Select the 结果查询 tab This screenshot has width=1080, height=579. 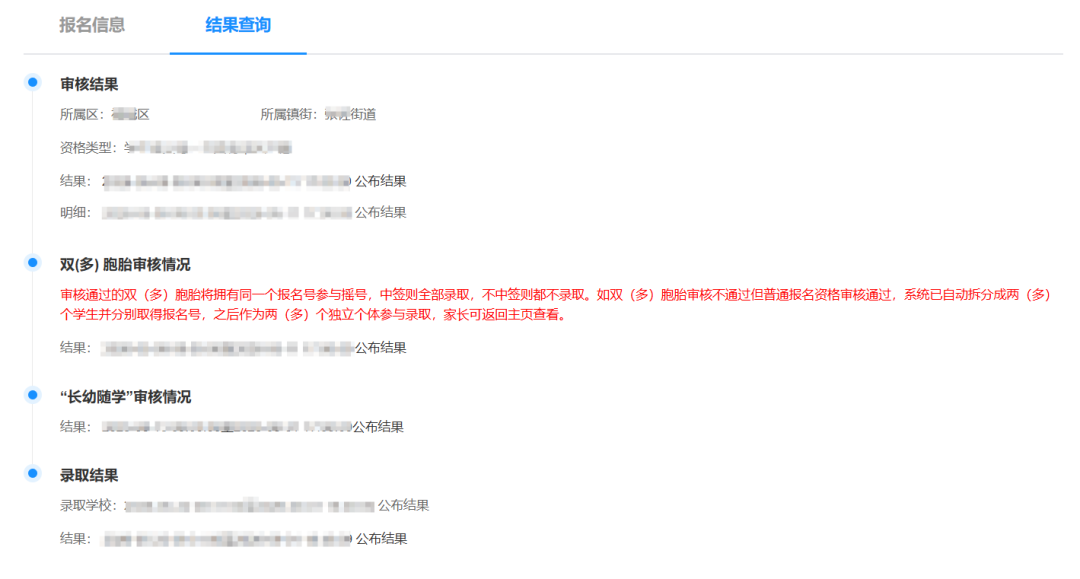tap(238, 25)
